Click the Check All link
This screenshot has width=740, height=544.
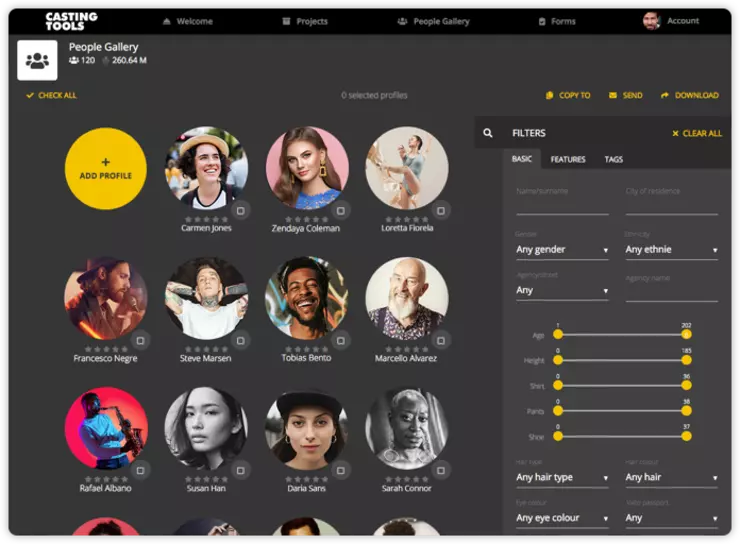point(51,96)
